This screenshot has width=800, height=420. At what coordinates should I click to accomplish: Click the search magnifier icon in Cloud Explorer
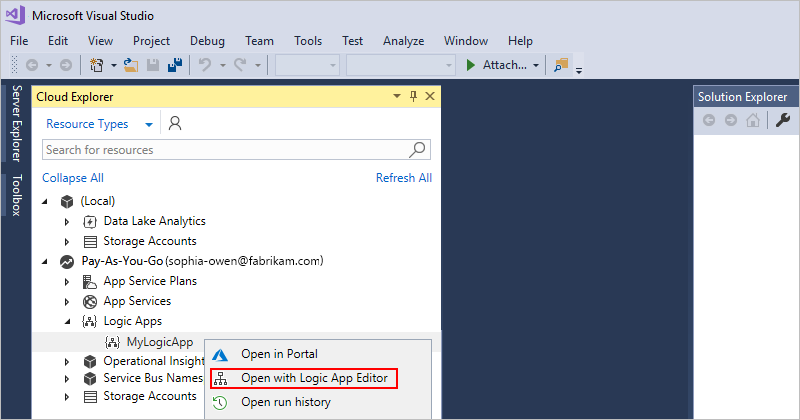click(417, 150)
